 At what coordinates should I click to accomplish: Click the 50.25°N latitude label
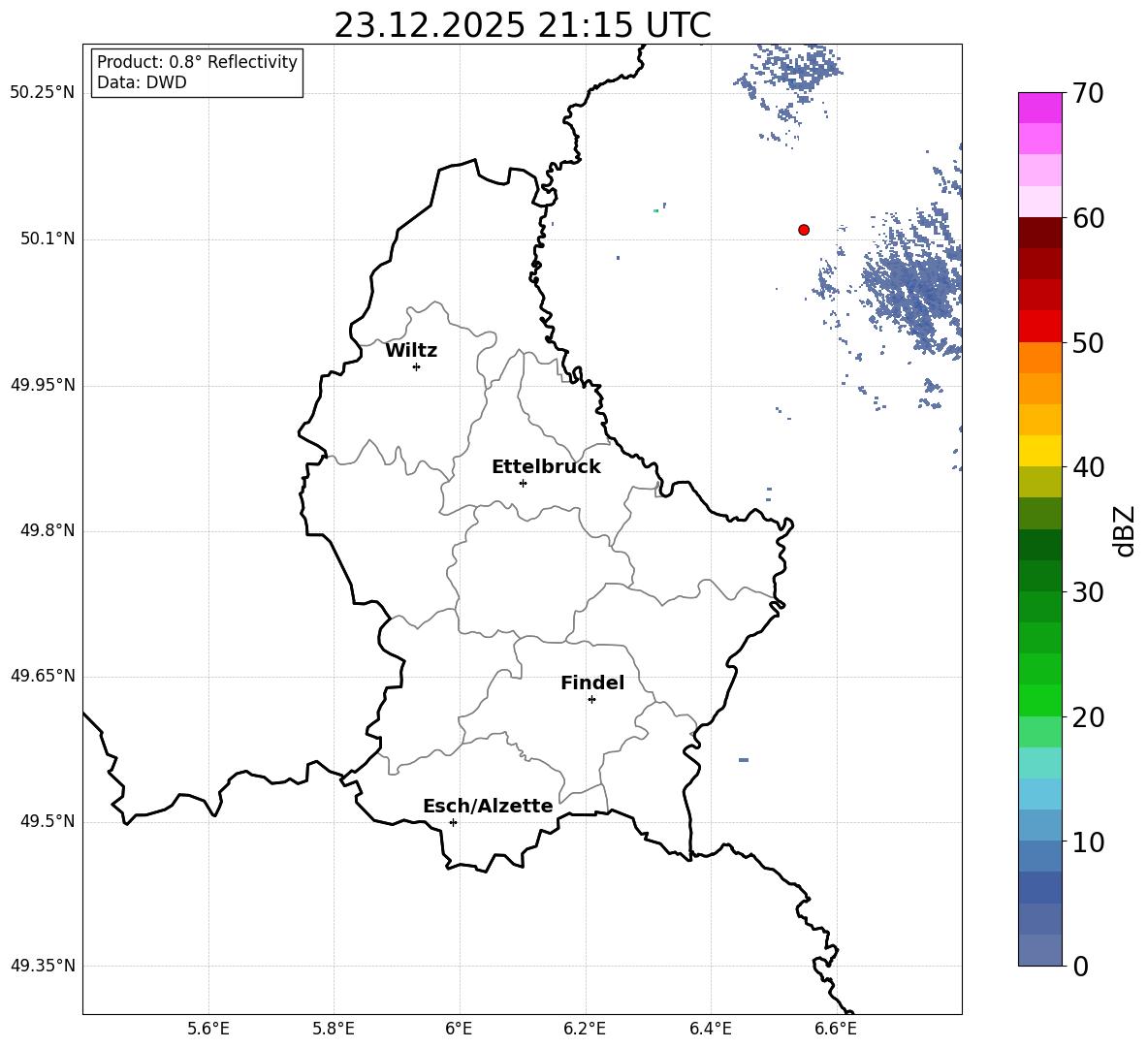(43, 93)
